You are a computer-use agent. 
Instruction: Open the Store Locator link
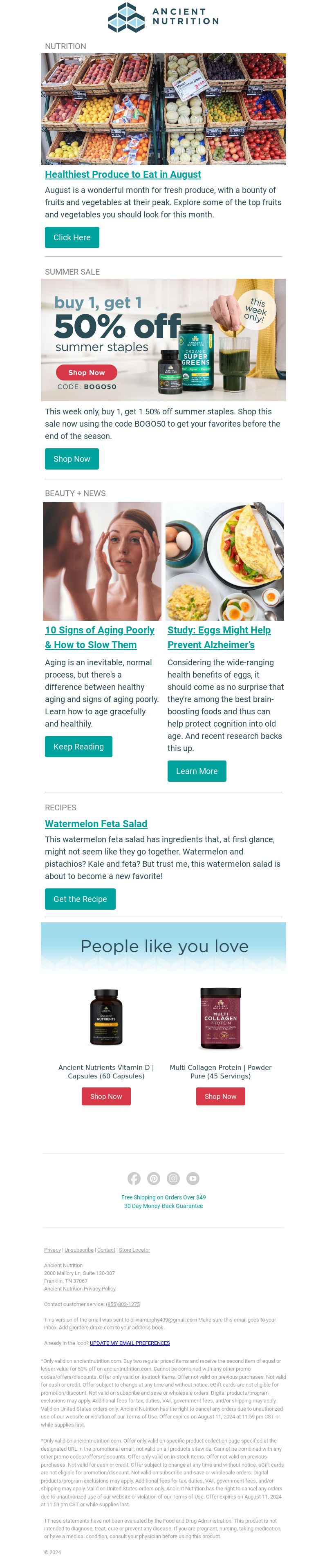point(134,1250)
